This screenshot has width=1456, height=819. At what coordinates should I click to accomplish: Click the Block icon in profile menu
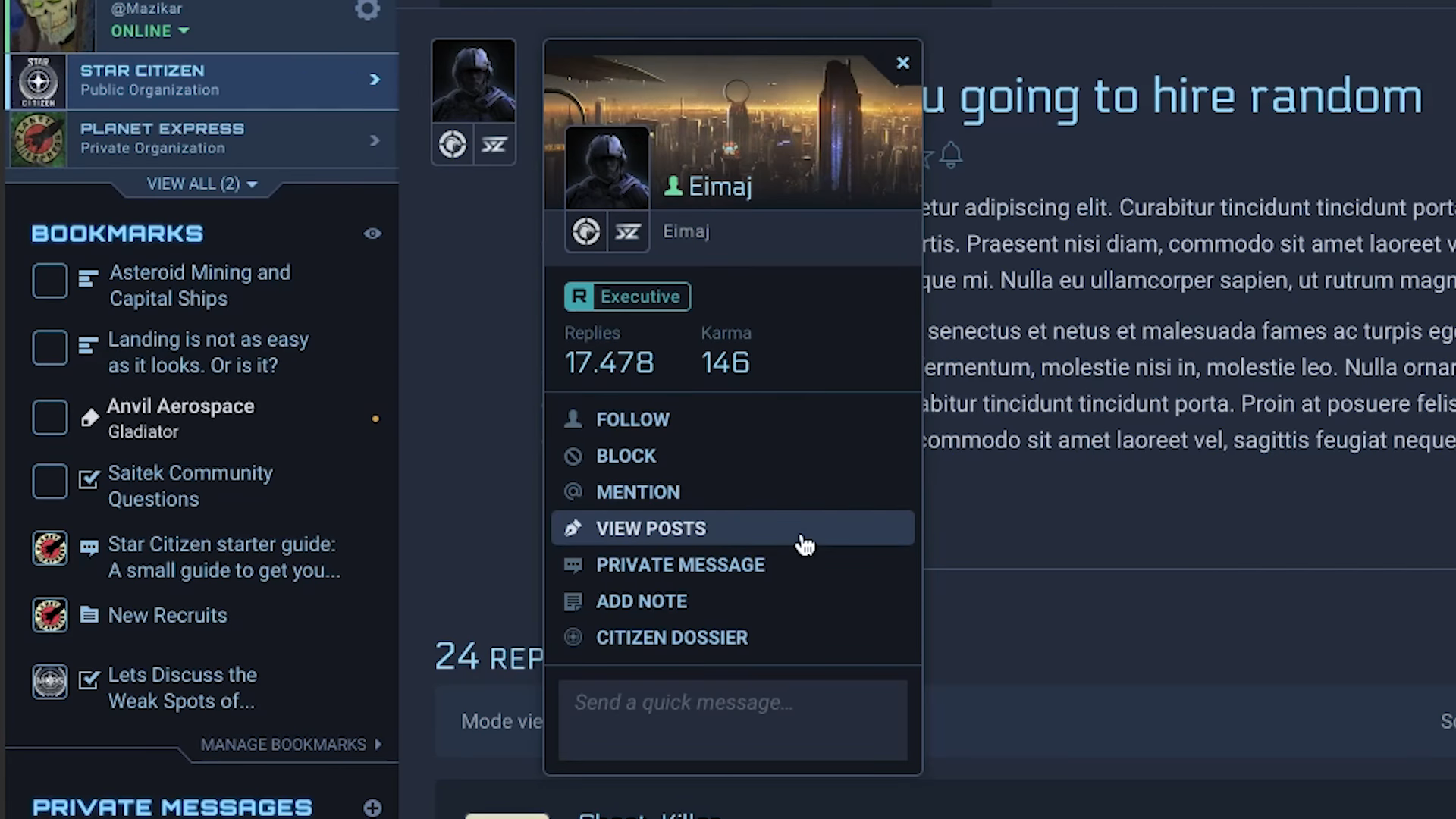573,456
